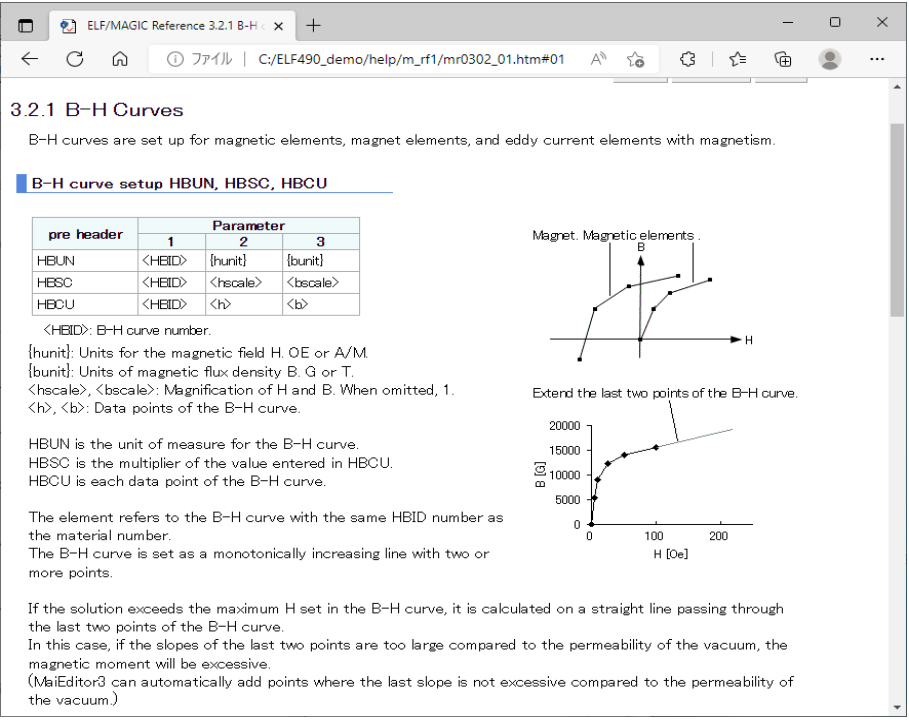The width and height of the screenshot is (909, 722).
Task: Click 'Extend the last two points' caption
Action: [x=665, y=393]
